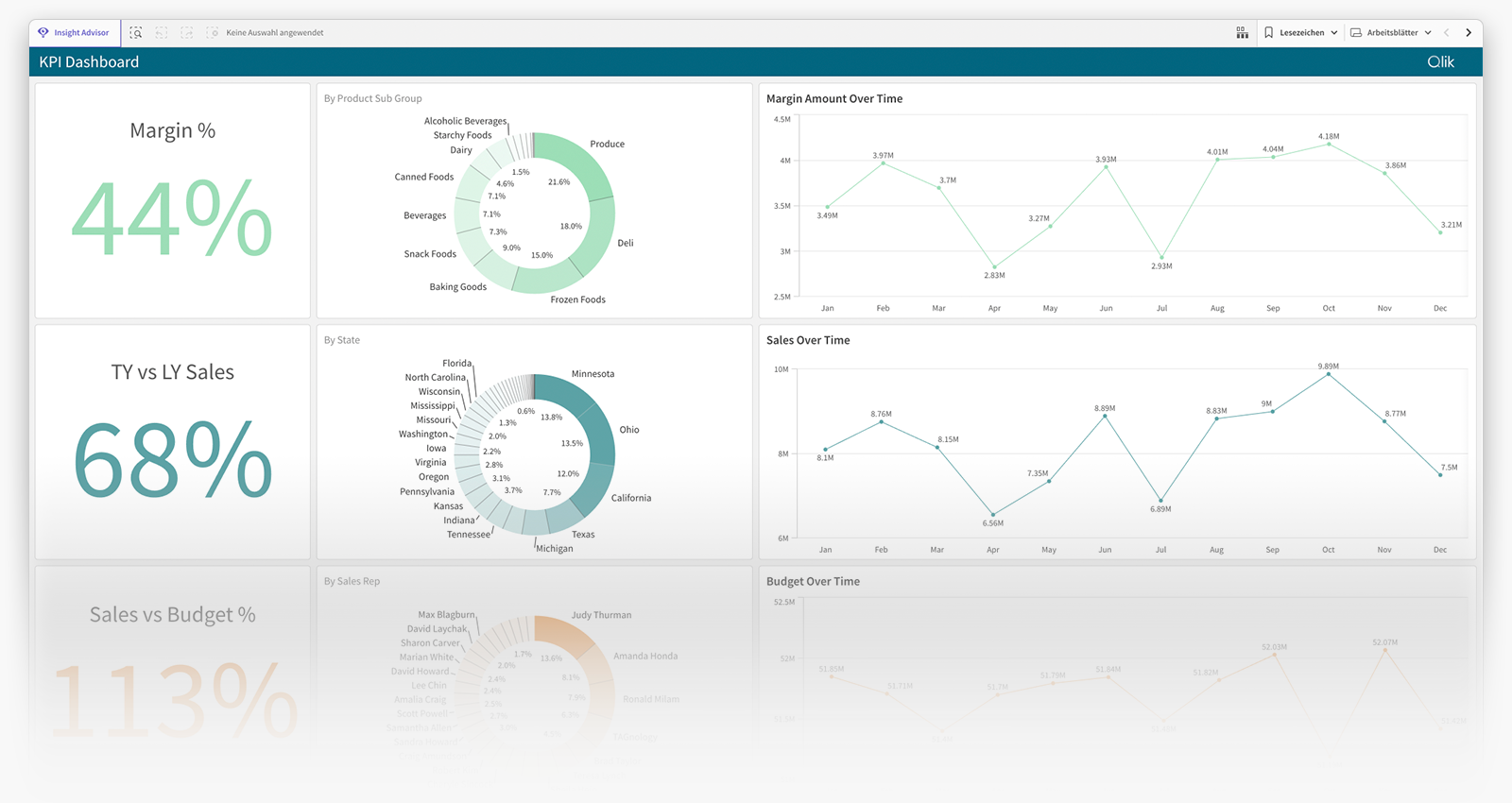1512x803 pixels.
Task: Select the California label in State chart
Action: pyautogui.click(x=630, y=498)
